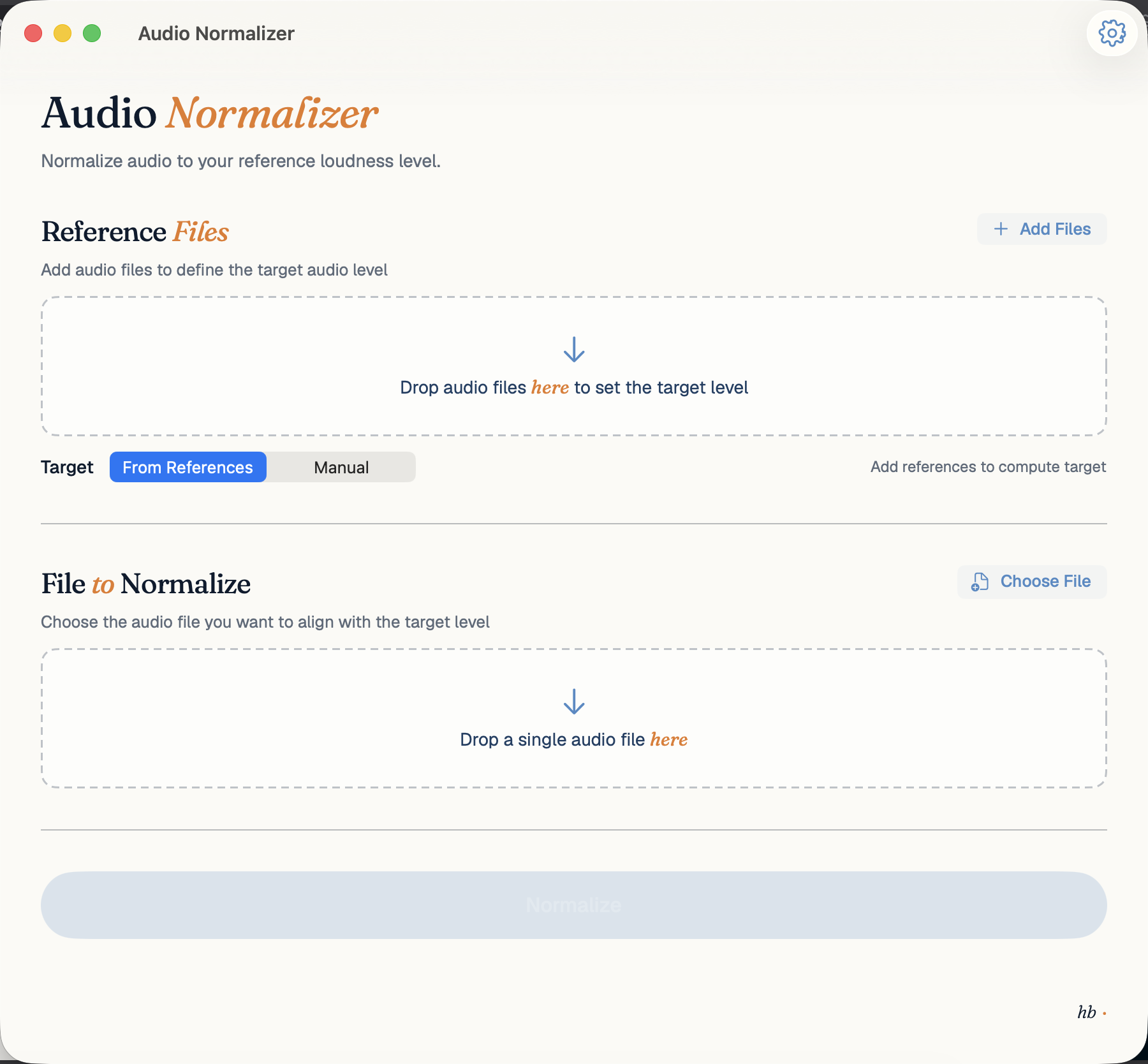Image resolution: width=1148 pixels, height=1064 pixels.
Task: Click the Choose File document icon
Action: (x=980, y=582)
